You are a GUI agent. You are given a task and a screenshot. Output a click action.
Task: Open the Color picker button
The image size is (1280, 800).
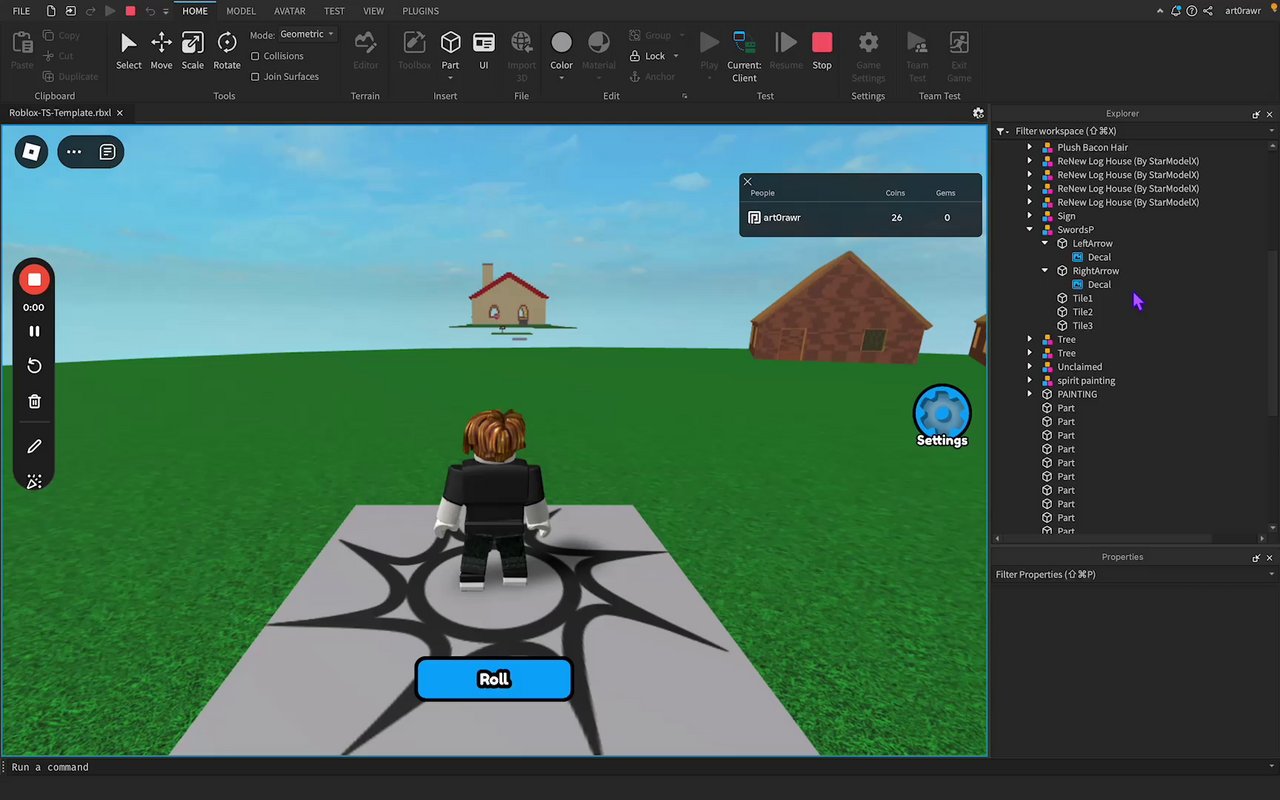[562, 51]
